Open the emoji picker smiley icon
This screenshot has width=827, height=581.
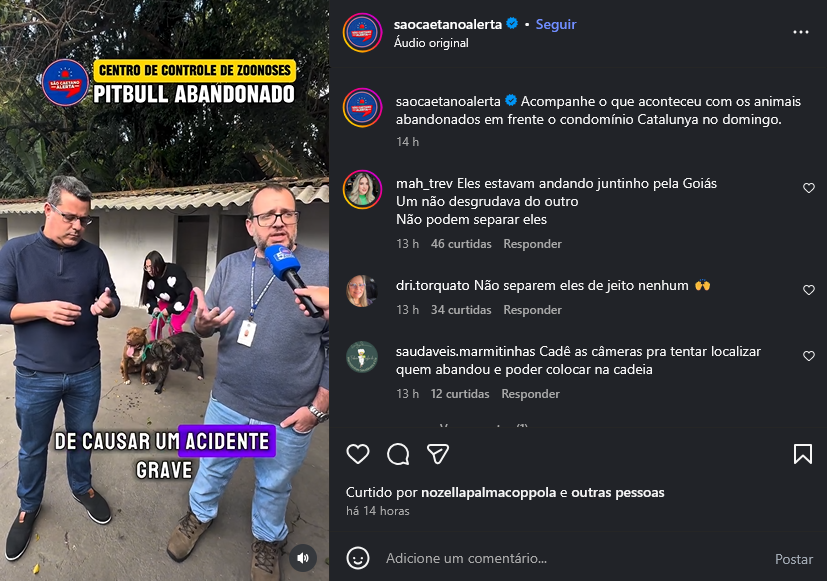[x=358, y=558]
